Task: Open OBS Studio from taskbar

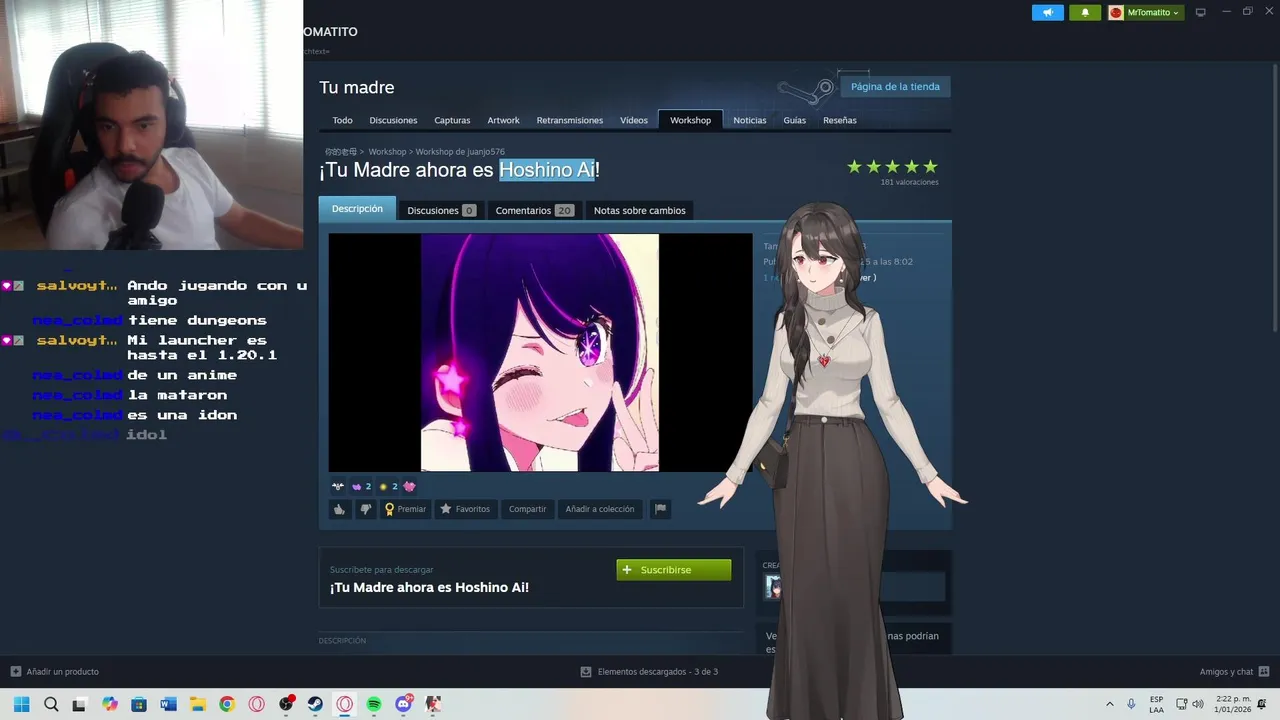Action: (287, 704)
